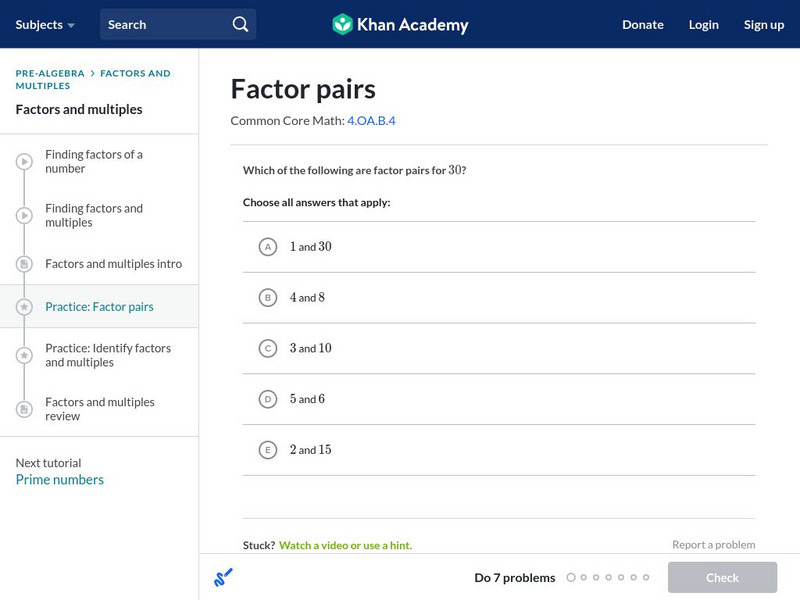Select answer choice C, 3 and 10
Screen dimensions: 800x600
click(267, 349)
